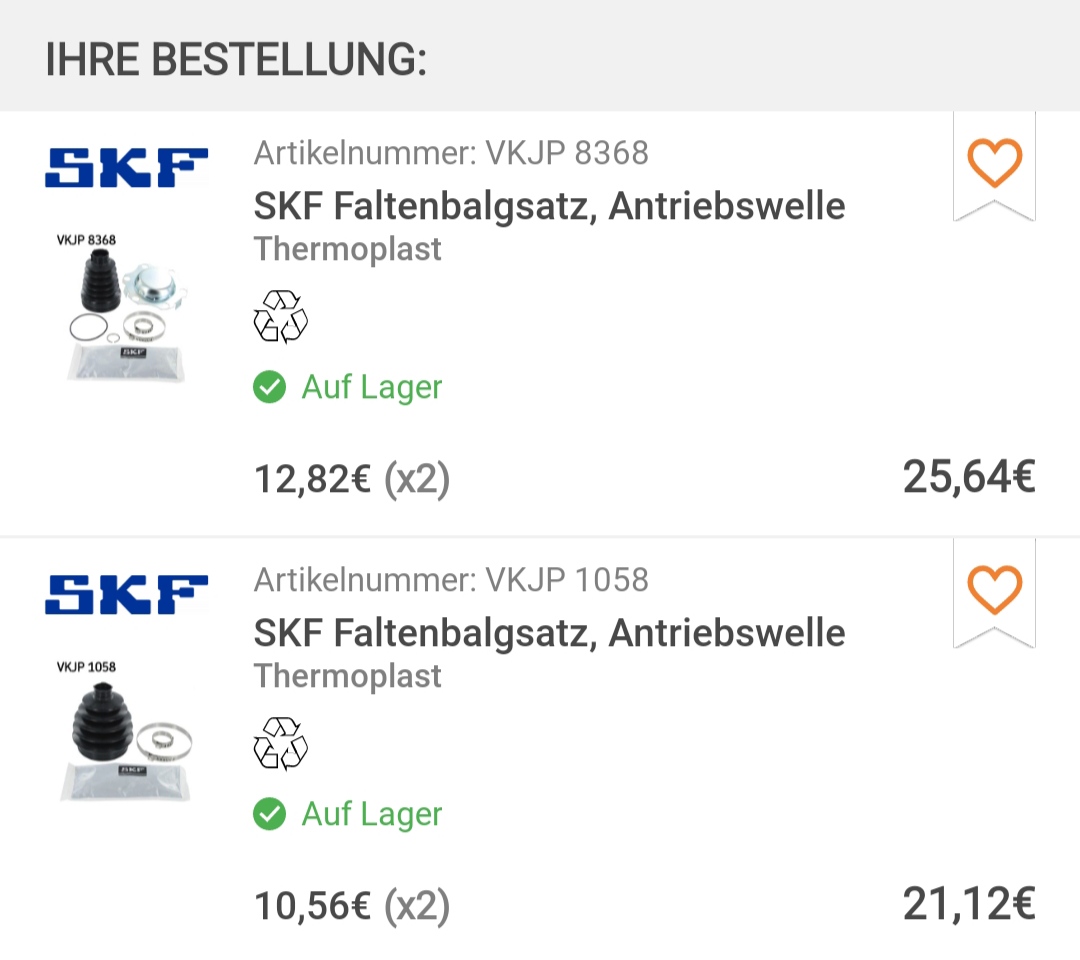Add VKJP 8368 to wishlist via heart
Viewport: 1080px width, 960px height.
[994, 163]
